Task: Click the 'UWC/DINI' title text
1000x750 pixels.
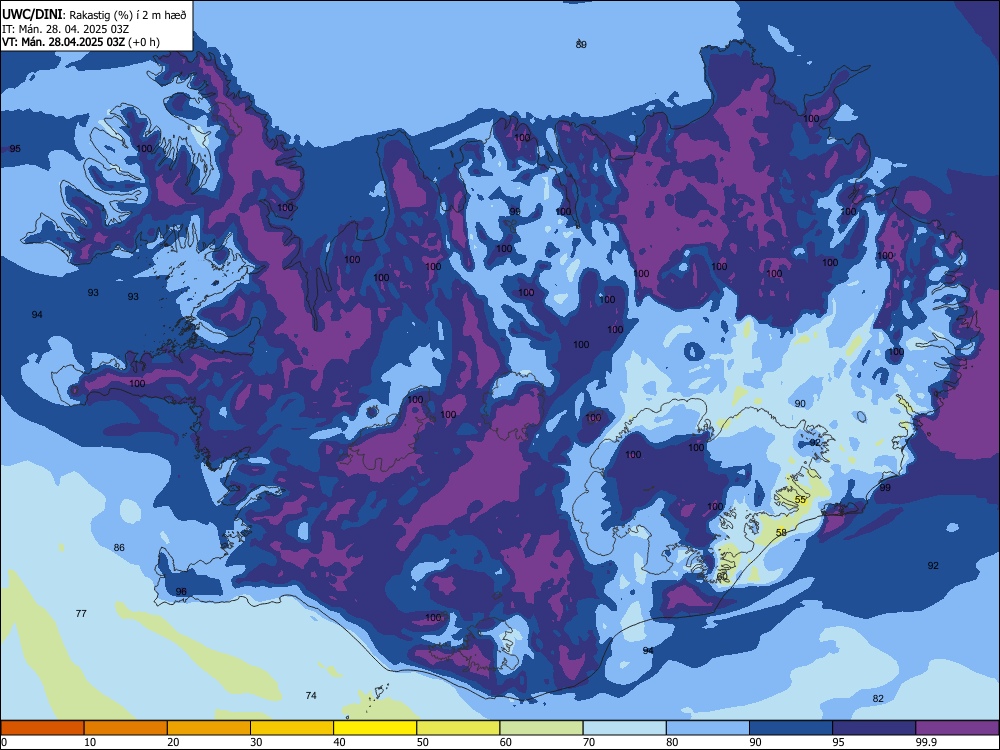Action: click(x=32, y=14)
